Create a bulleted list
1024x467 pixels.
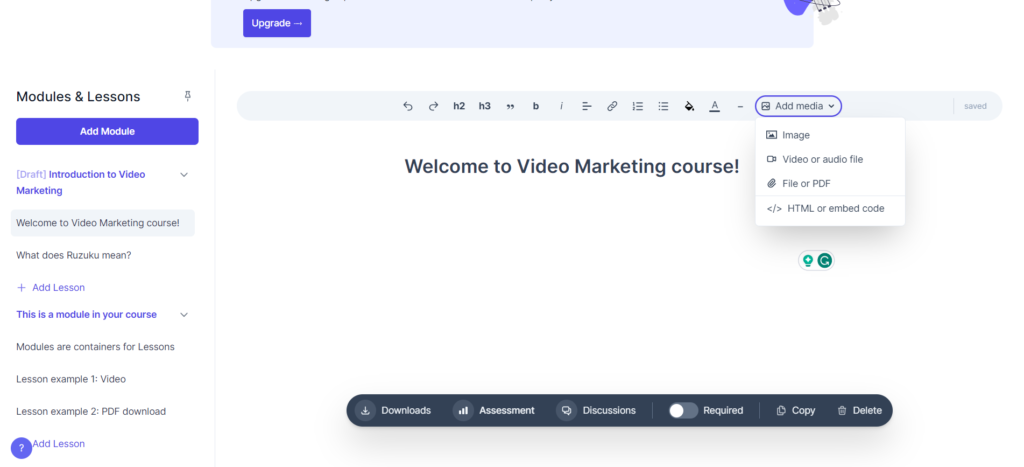[x=663, y=106]
